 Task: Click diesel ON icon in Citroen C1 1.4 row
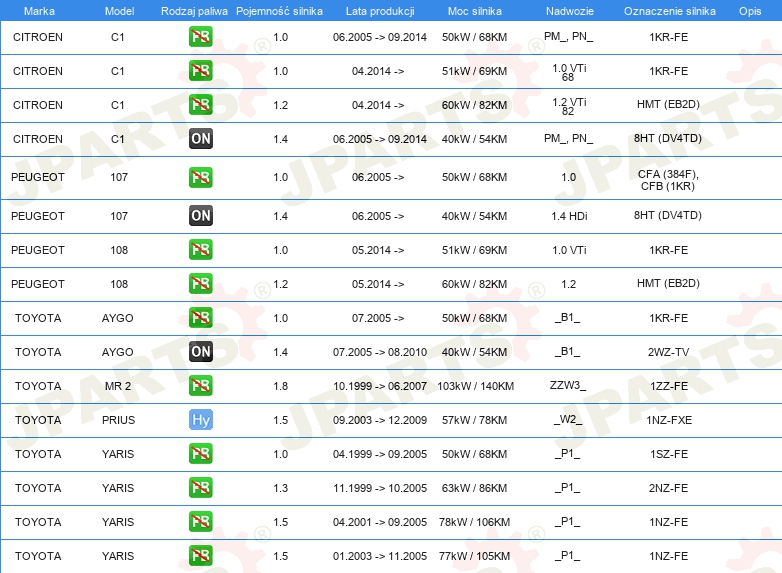pos(200,139)
